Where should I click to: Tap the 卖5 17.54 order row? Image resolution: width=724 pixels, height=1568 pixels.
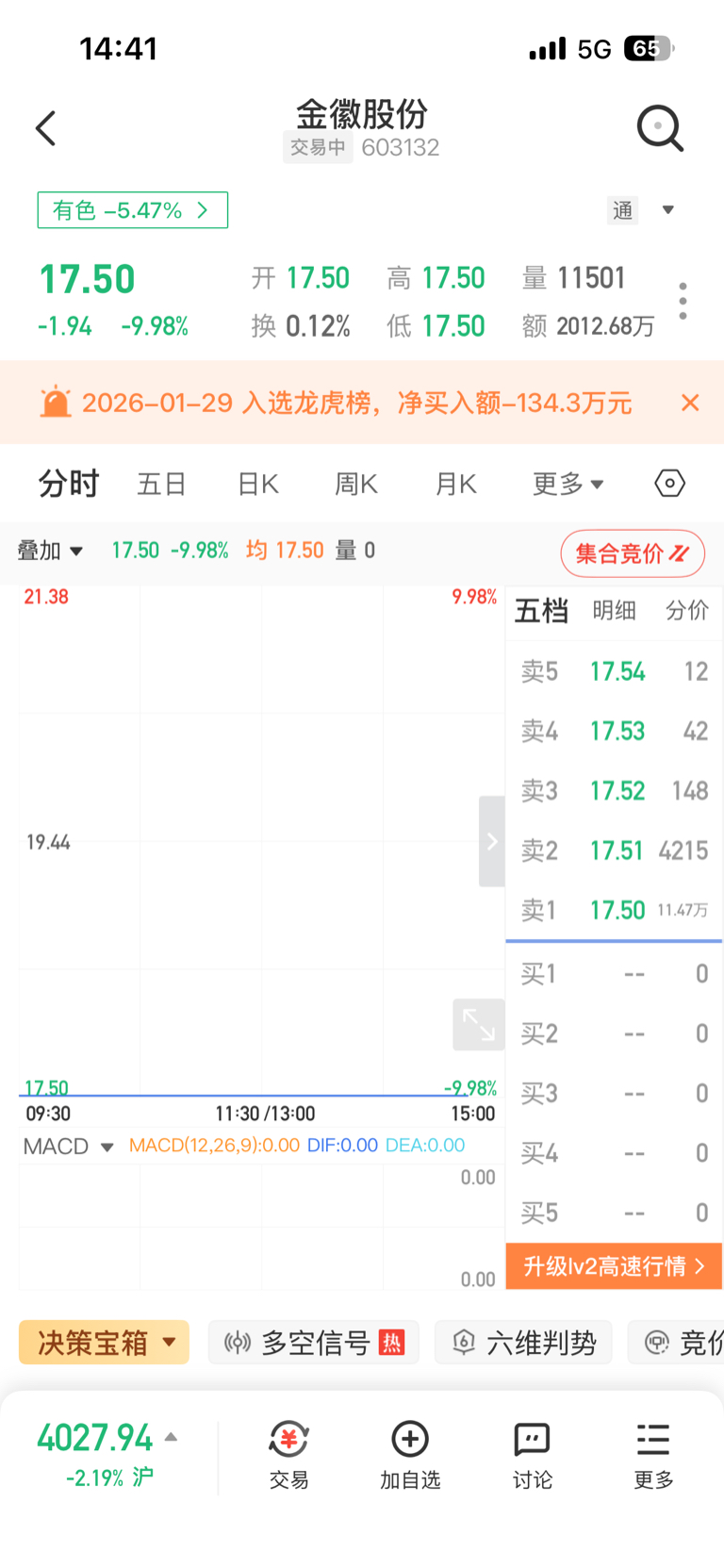coord(615,671)
